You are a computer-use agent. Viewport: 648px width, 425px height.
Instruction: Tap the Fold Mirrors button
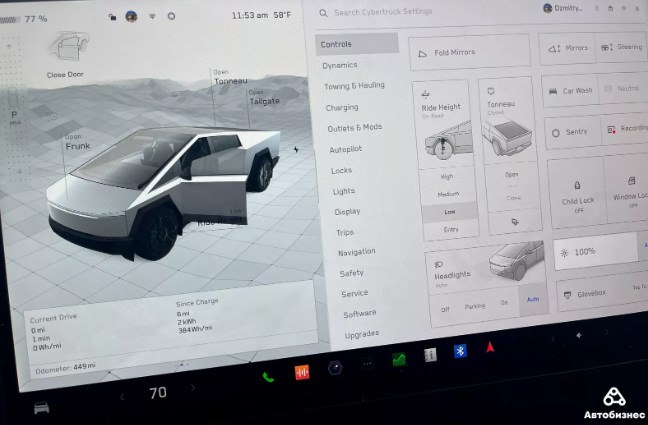pos(469,53)
